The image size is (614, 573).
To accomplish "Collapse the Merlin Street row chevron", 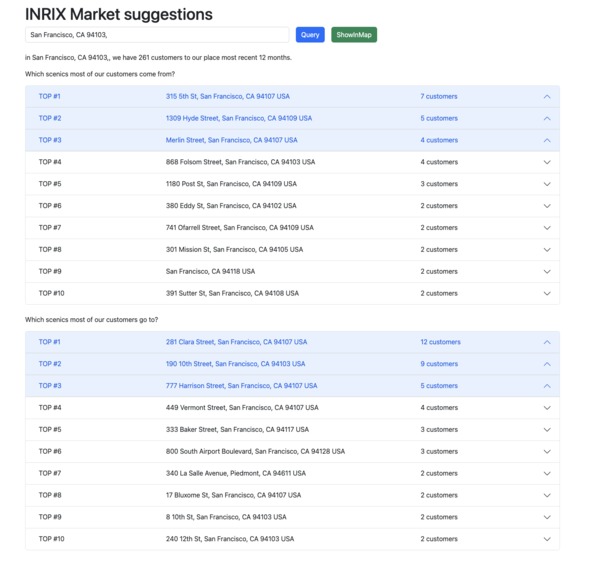I will pyautogui.click(x=547, y=141).
